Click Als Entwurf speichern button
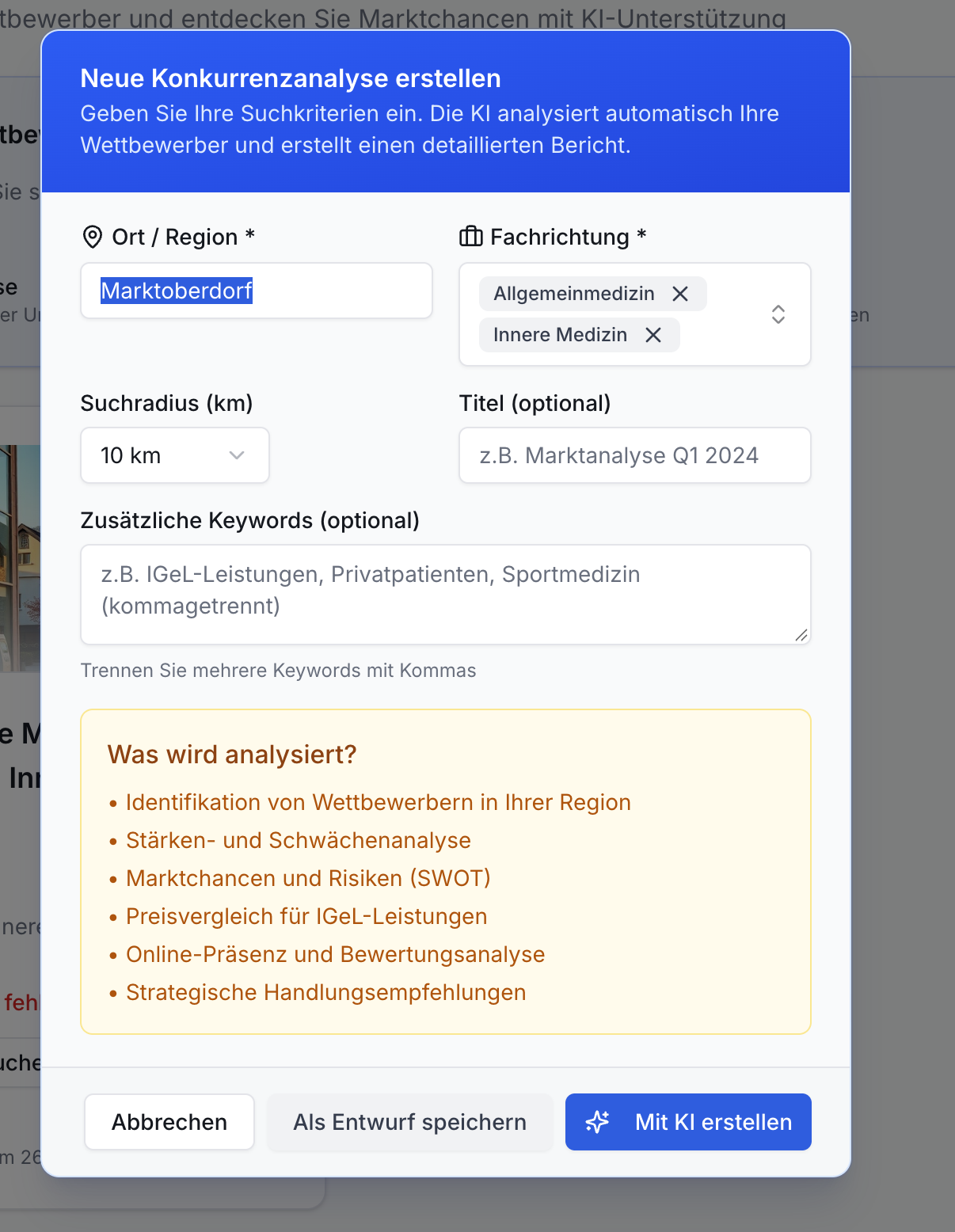The width and height of the screenshot is (955, 1232). (410, 1122)
